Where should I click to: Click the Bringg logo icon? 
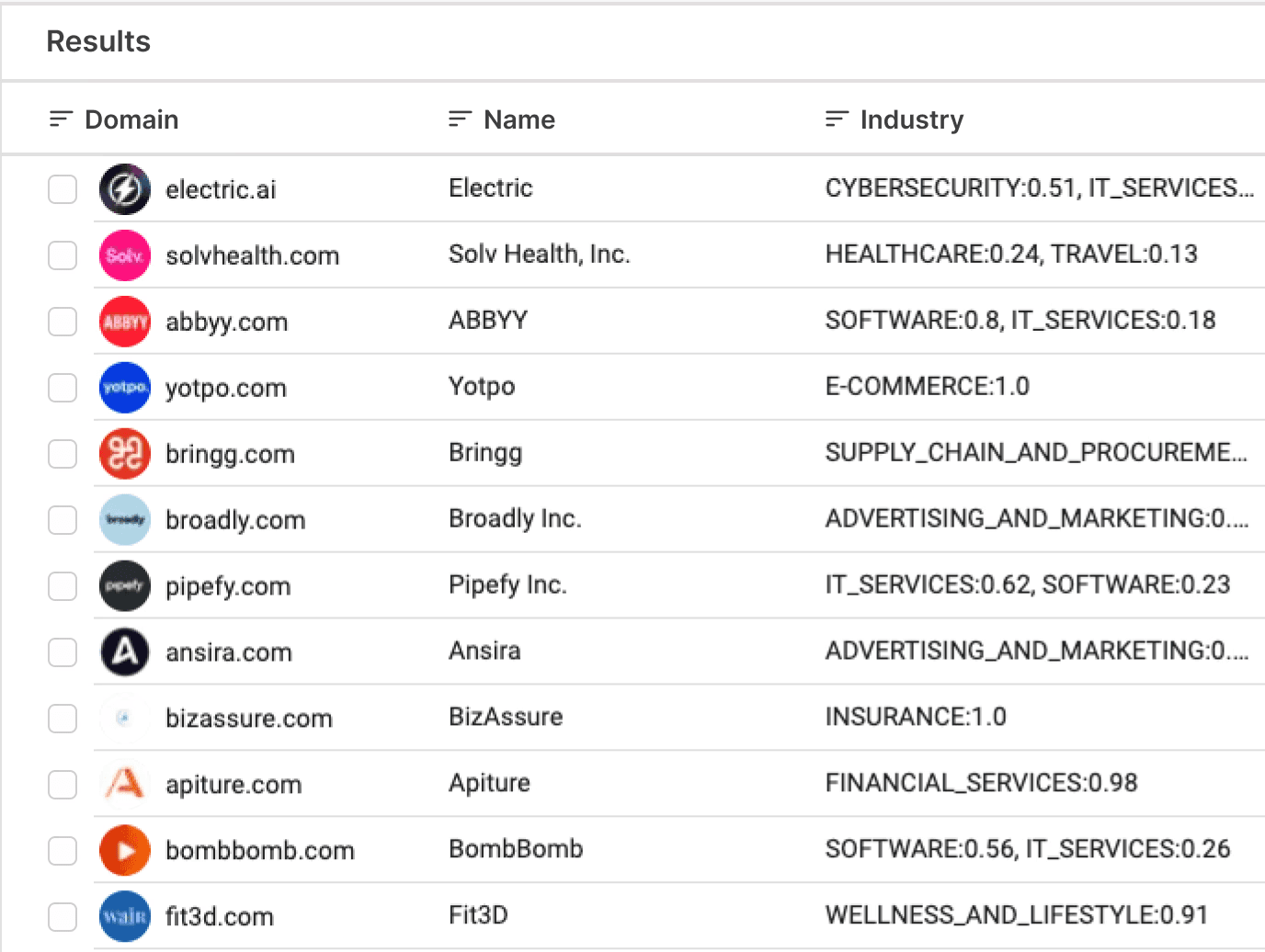click(123, 453)
